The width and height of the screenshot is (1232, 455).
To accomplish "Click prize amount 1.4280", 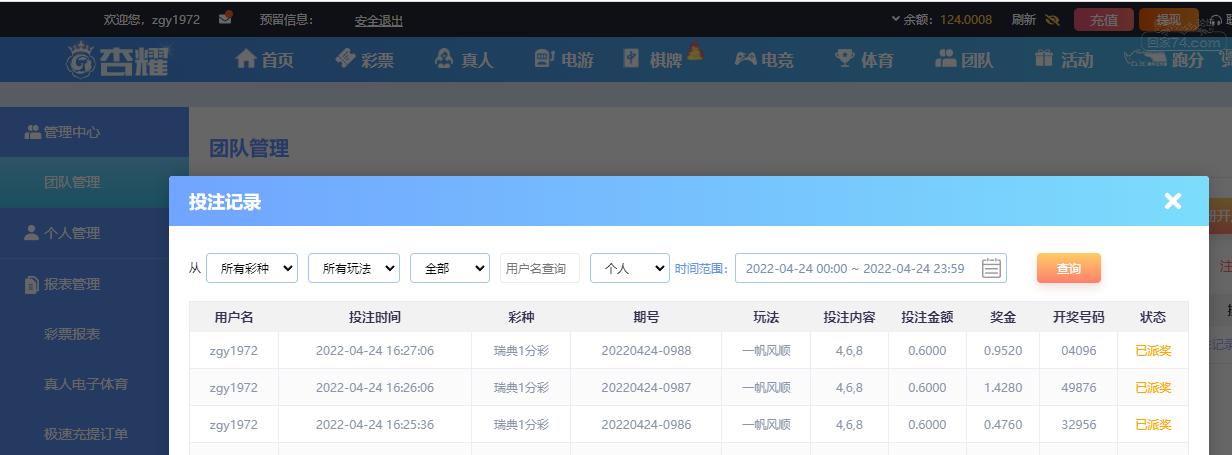I will pyautogui.click(x=1003, y=388).
